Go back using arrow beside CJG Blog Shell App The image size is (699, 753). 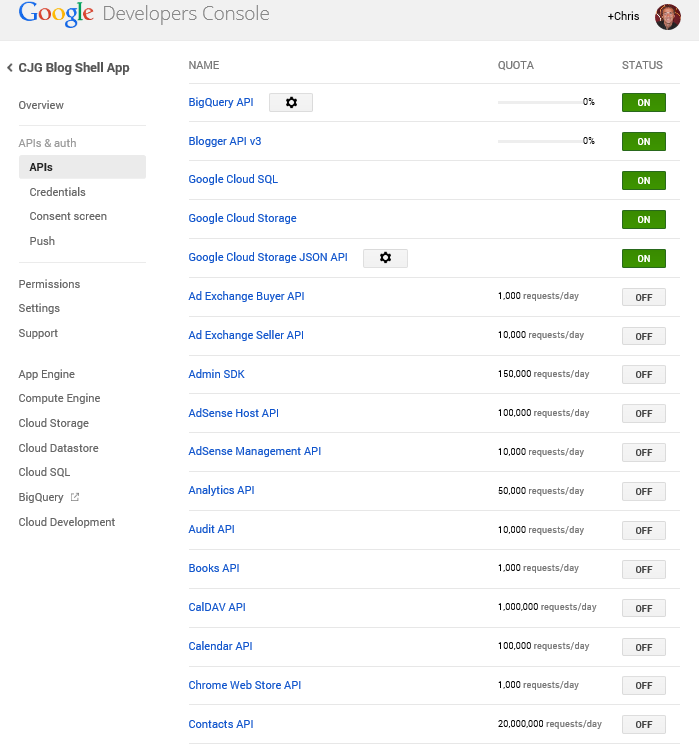tap(10, 68)
